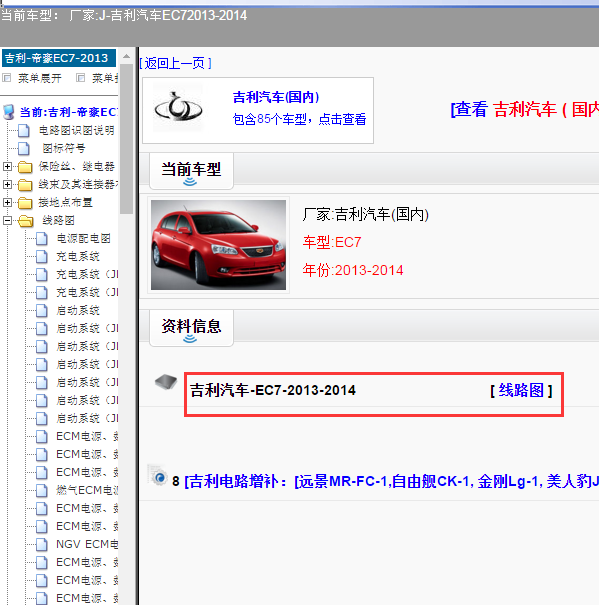Viewport: 599px width, 605px height.
Task: Click the red 年份:2013-2014 text
Action: click(353, 270)
